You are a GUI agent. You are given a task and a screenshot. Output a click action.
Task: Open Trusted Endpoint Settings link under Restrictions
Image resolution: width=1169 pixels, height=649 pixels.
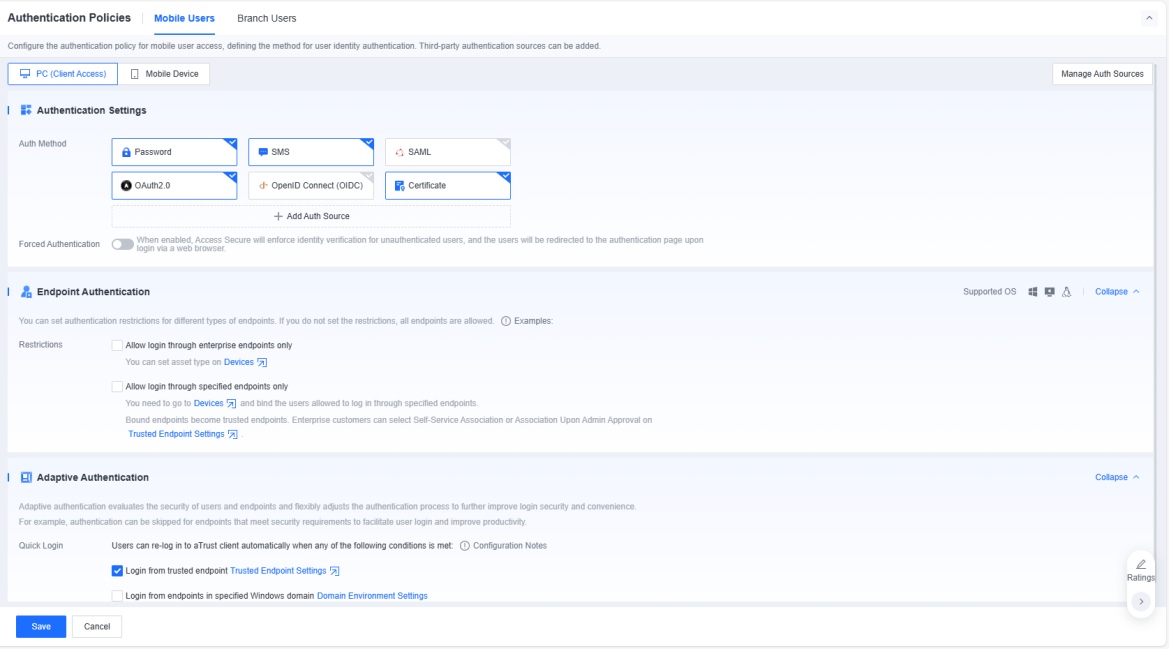click(x=183, y=434)
